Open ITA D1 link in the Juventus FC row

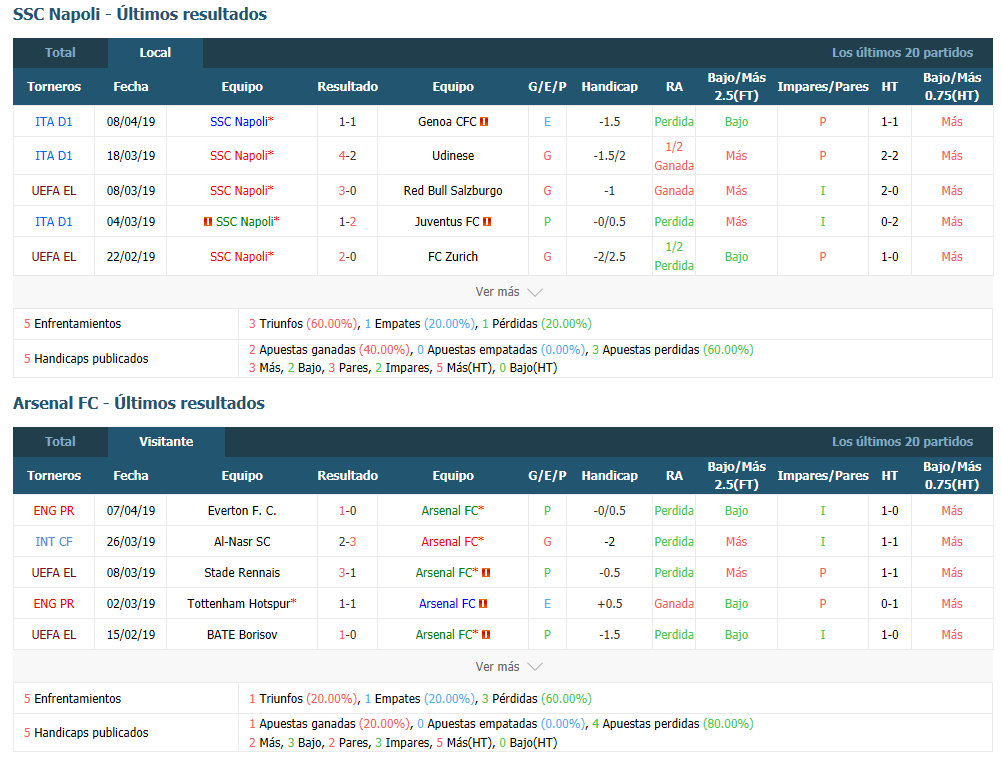tap(54, 222)
